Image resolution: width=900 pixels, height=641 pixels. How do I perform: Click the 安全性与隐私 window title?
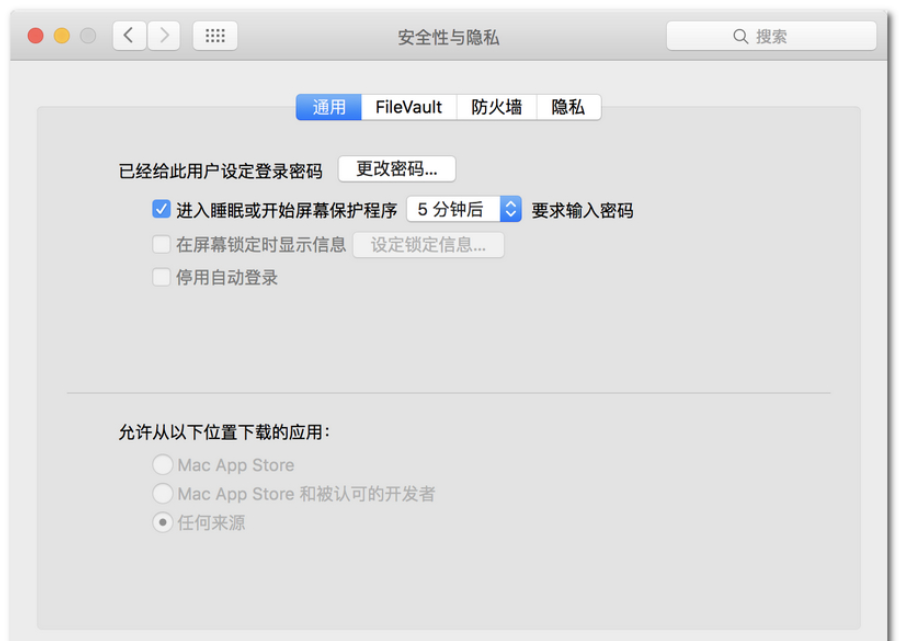click(448, 37)
